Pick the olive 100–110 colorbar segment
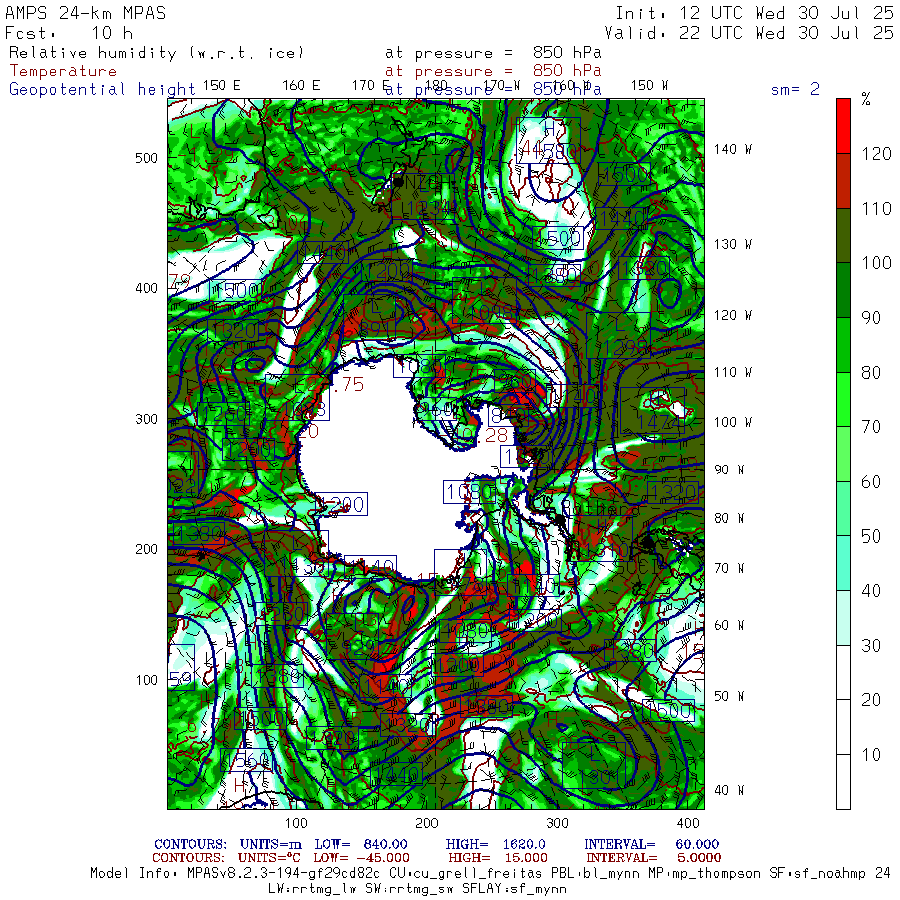Screen dimensions: 900x900 [843, 235]
